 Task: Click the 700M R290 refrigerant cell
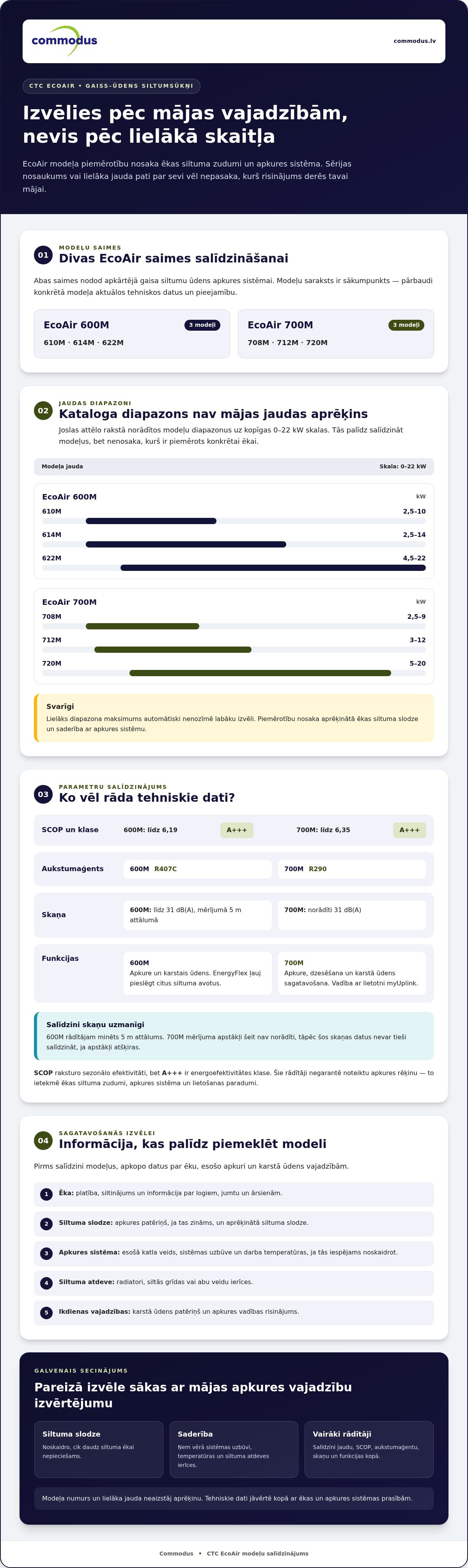352,869
